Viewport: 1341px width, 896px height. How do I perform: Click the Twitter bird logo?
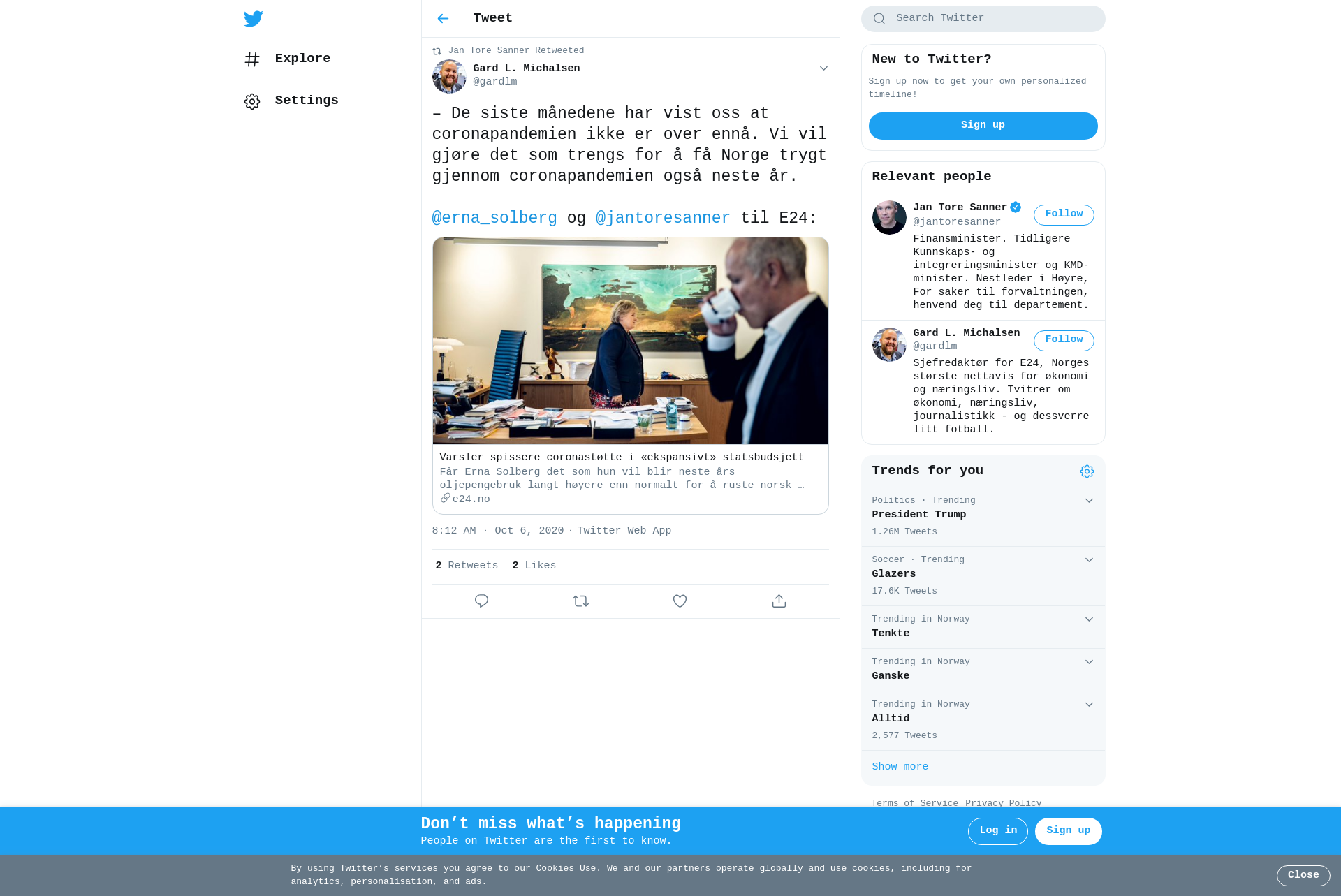[x=254, y=19]
